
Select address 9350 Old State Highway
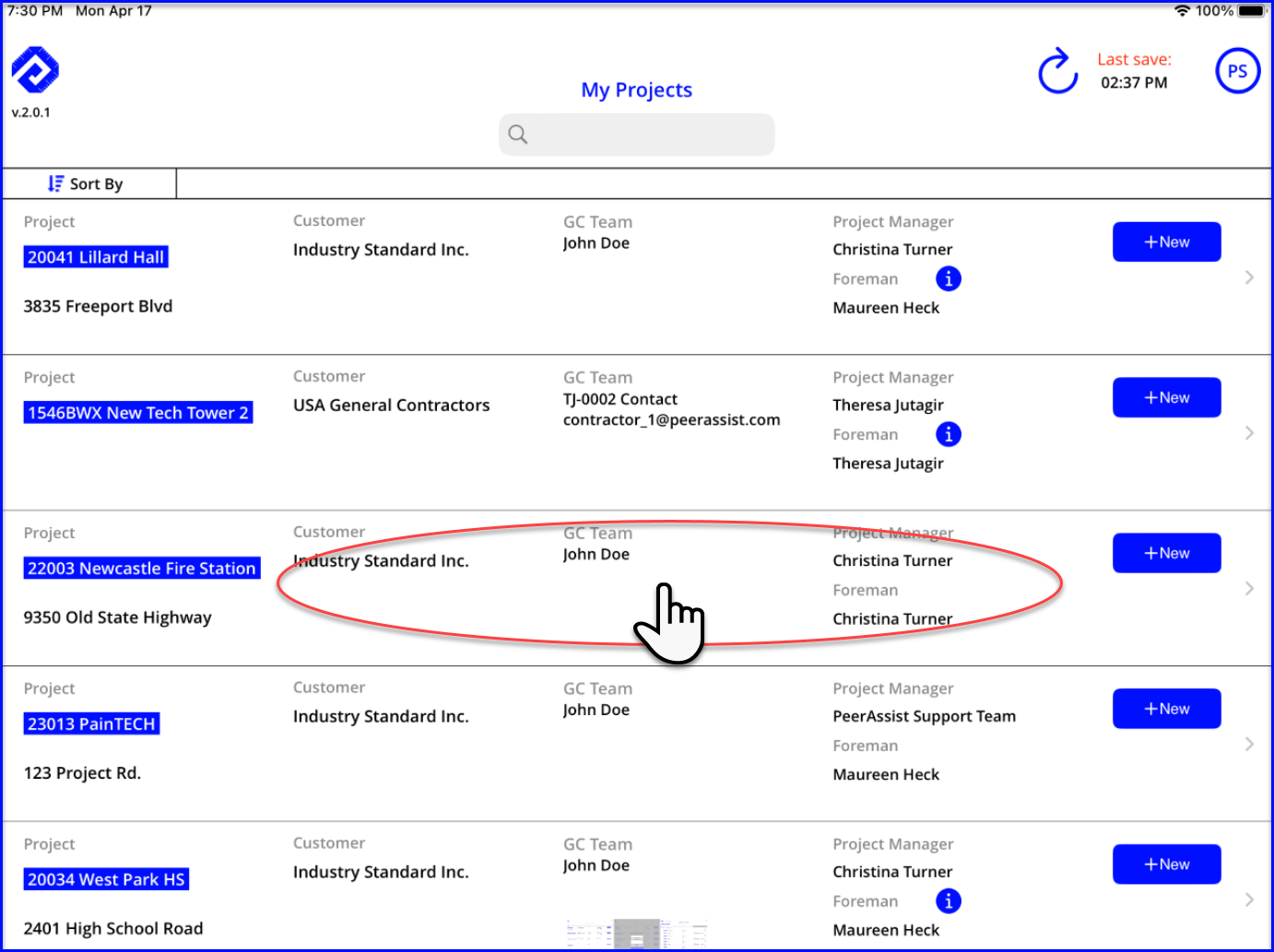(x=118, y=617)
